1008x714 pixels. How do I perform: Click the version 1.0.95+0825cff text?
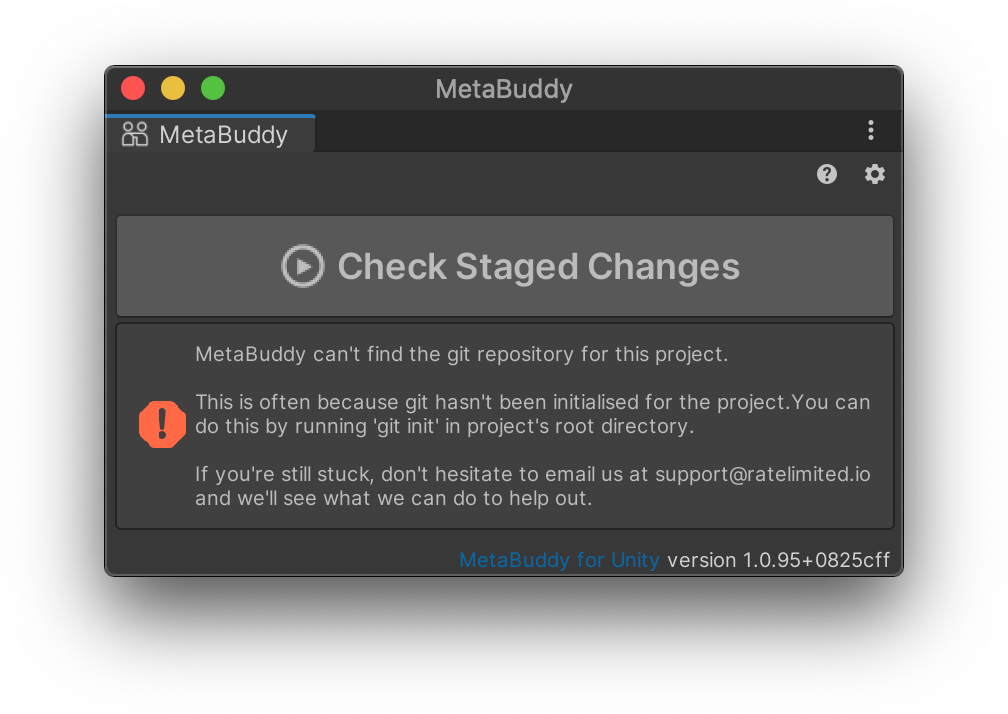click(x=778, y=560)
